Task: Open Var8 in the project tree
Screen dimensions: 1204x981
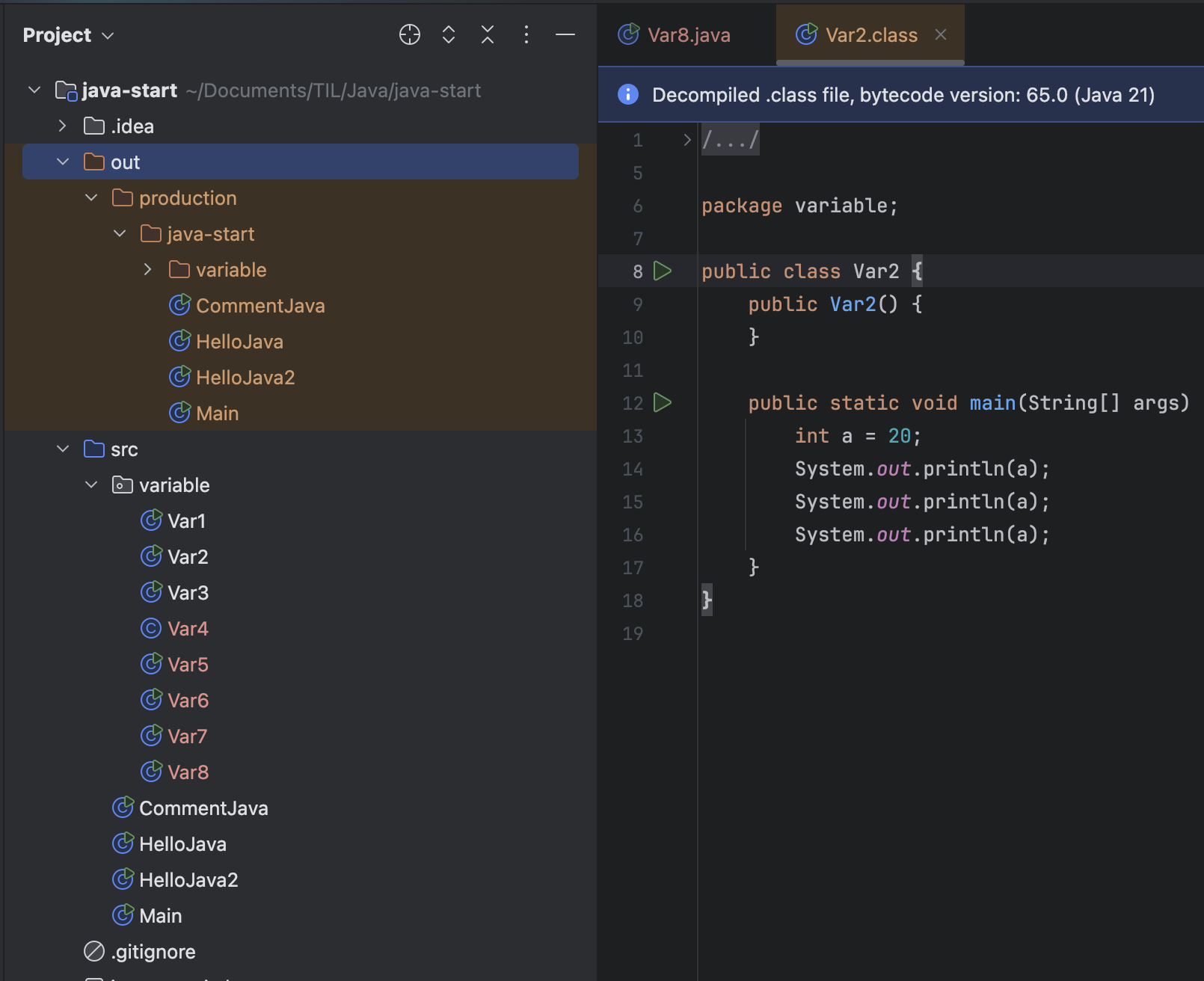Action: tap(188, 772)
